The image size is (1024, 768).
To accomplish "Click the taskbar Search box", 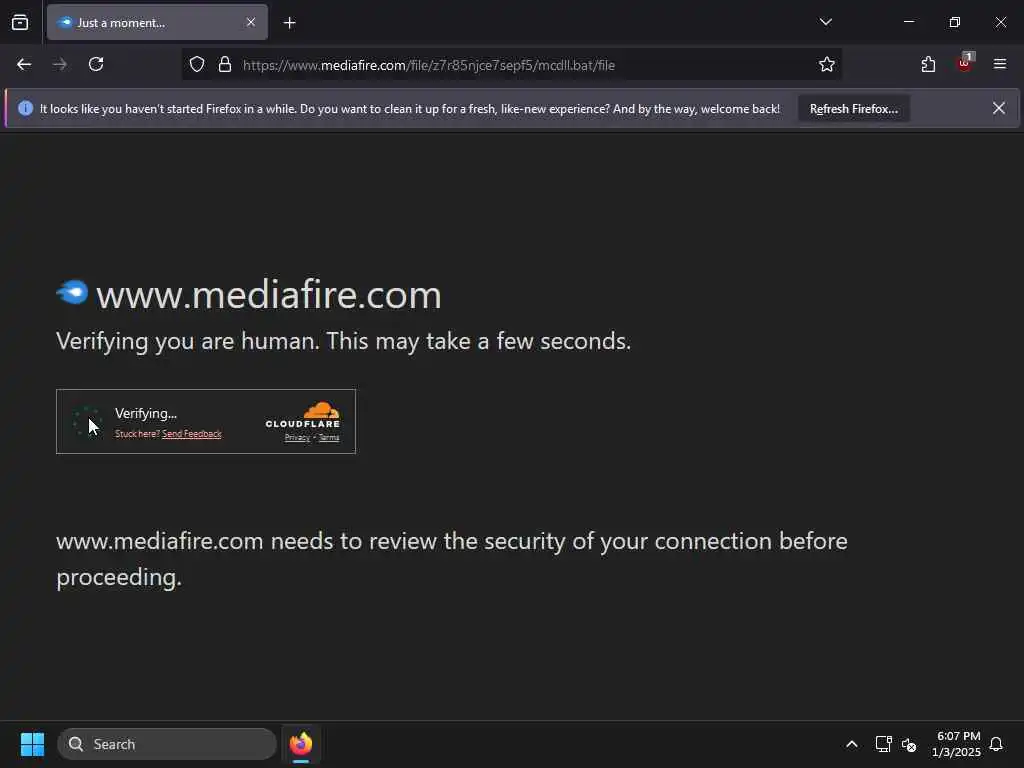I will pyautogui.click(x=167, y=744).
